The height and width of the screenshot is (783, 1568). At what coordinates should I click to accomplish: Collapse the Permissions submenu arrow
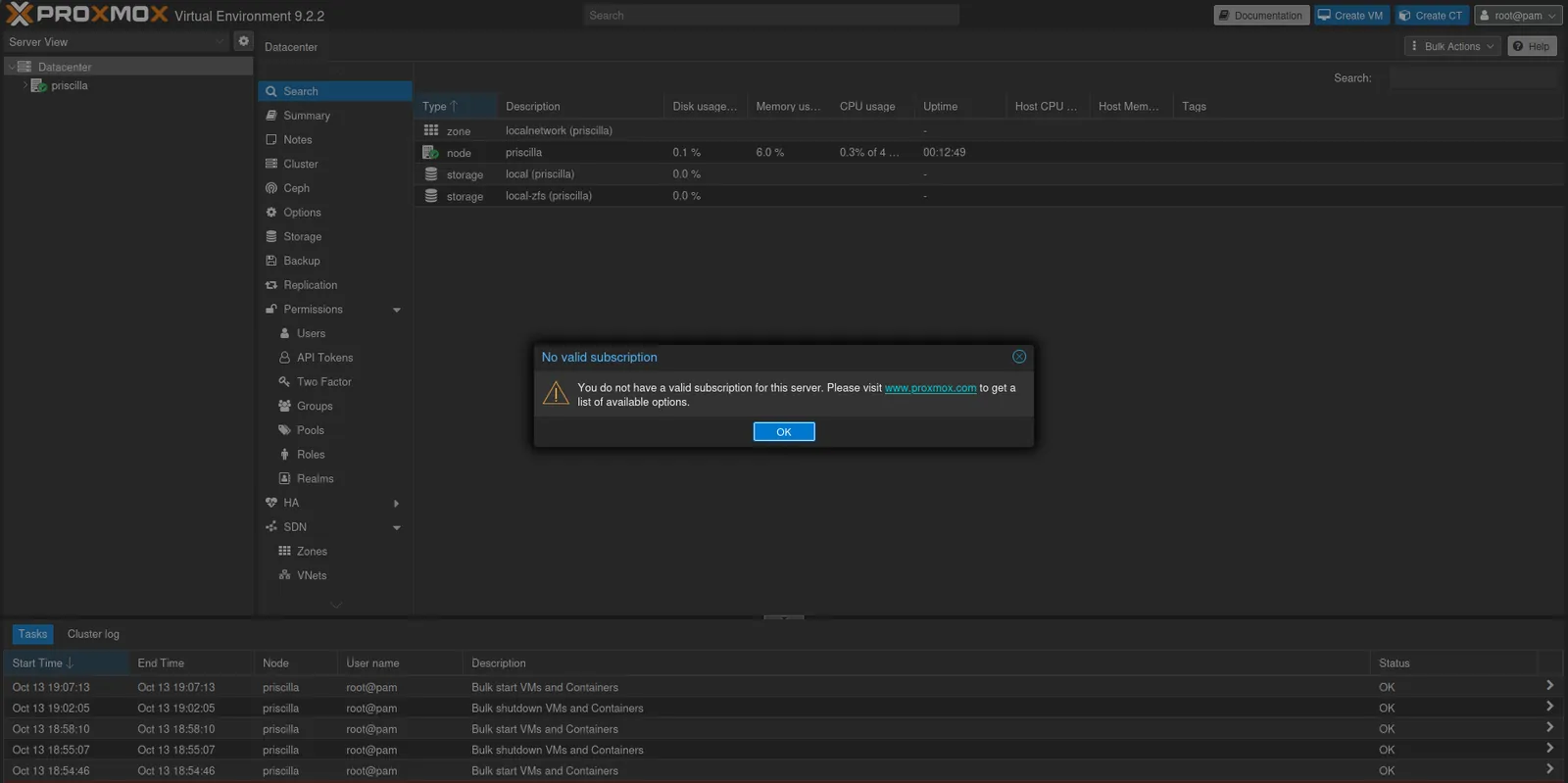pyautogui.click(x=397, y=310)
